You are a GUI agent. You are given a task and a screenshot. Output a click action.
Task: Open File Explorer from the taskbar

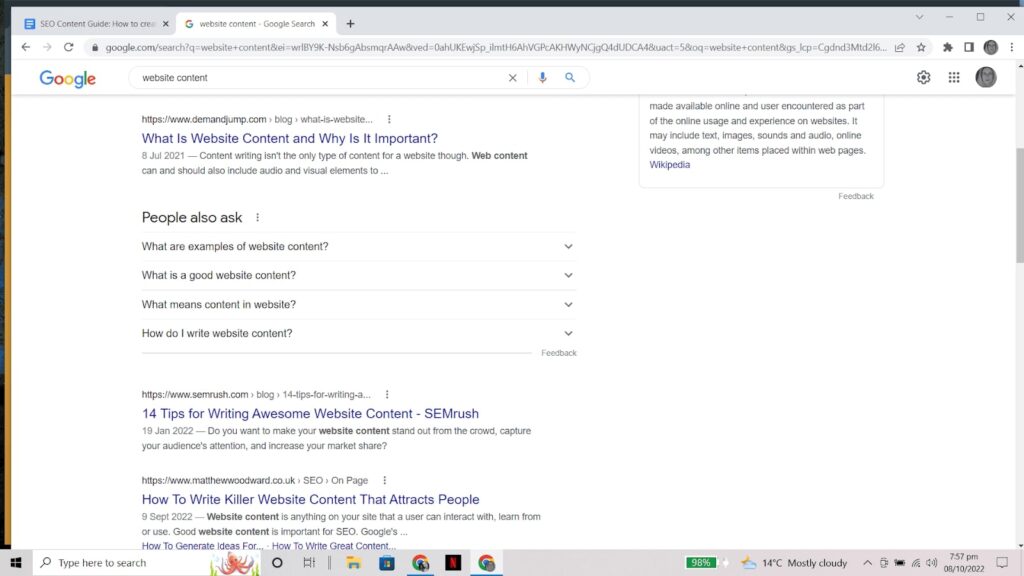tap(353, 562)
